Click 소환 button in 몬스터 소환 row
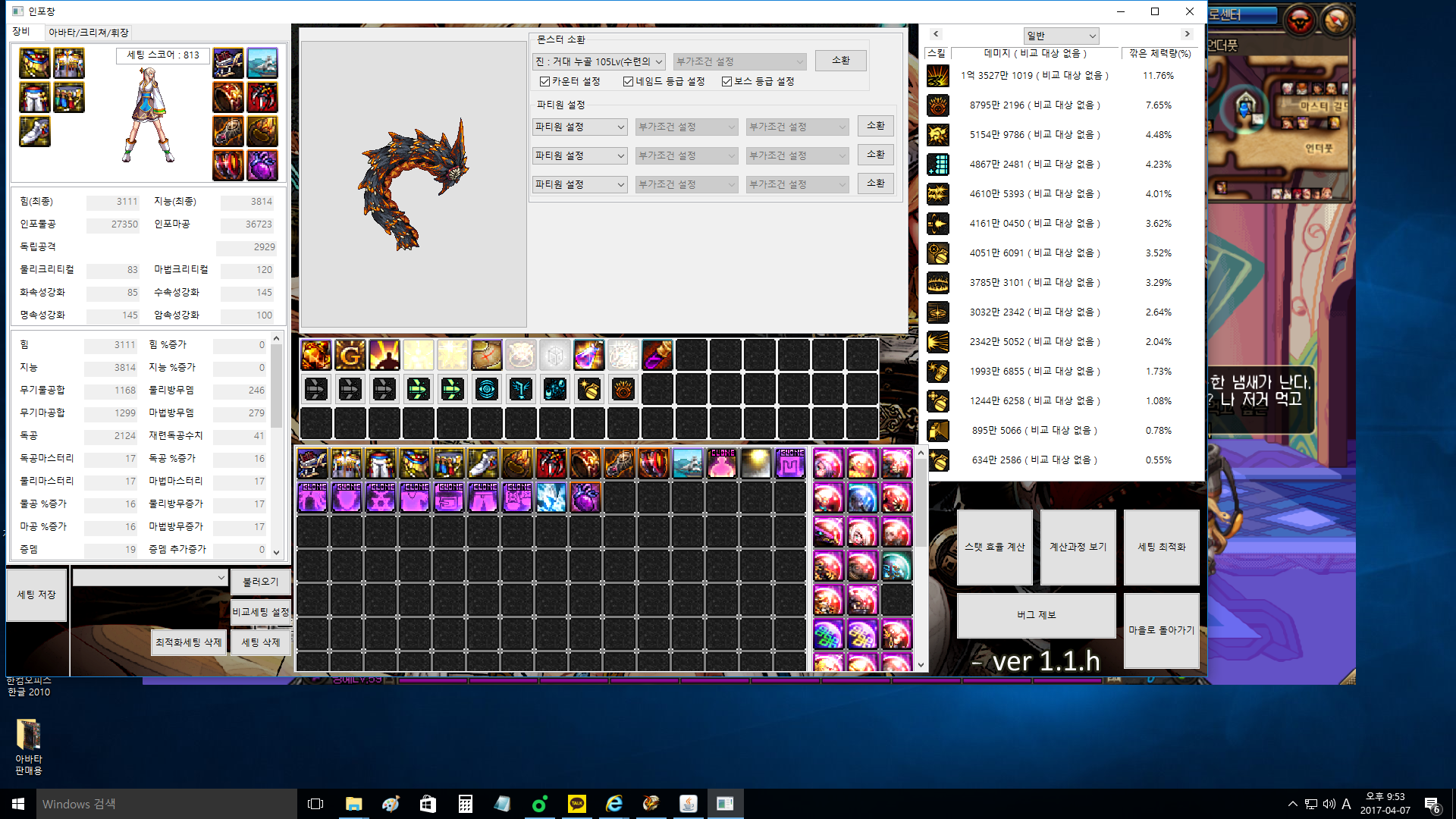 tap(841, 61)
